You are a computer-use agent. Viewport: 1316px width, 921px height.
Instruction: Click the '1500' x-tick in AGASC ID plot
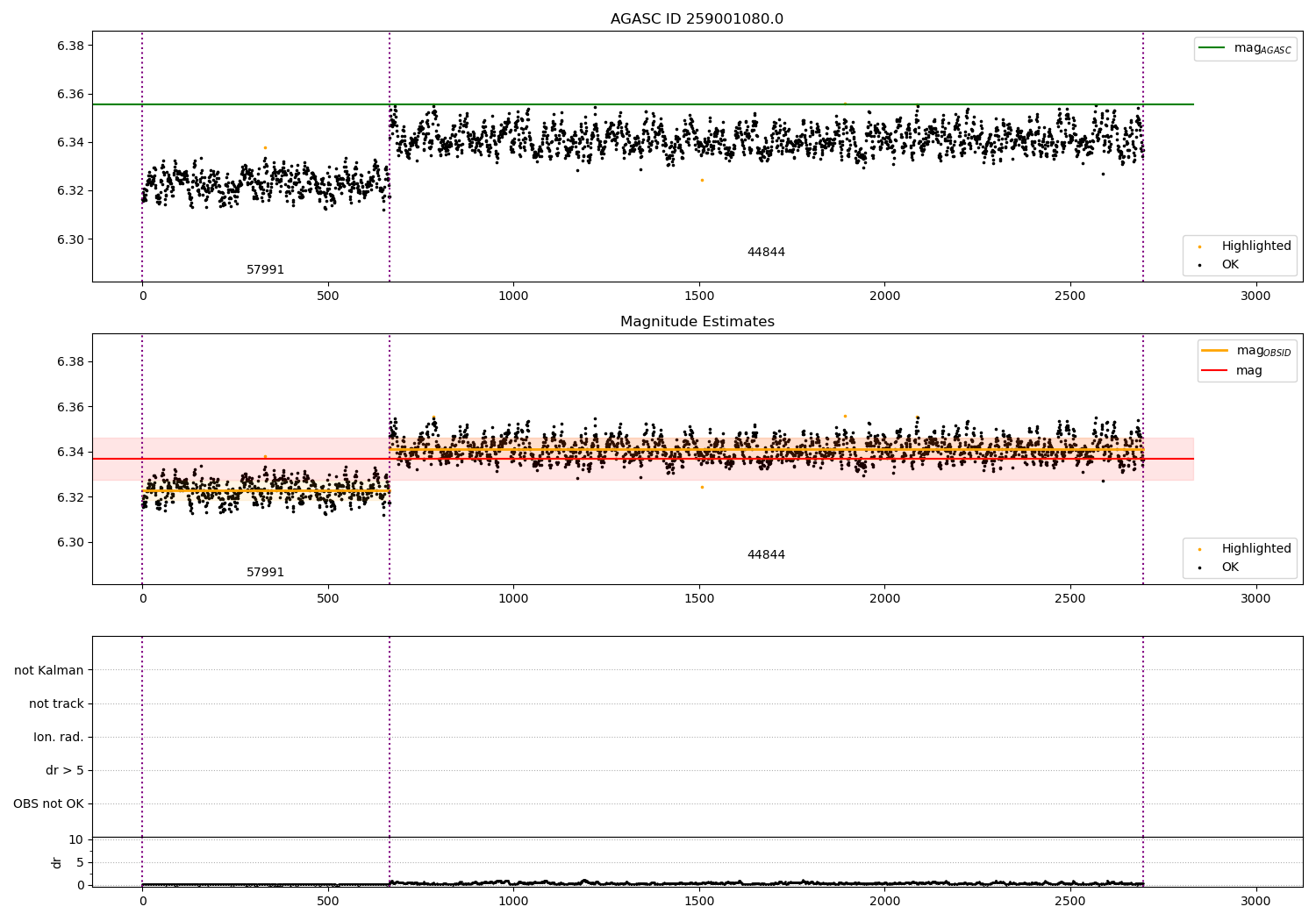[698, 296]
